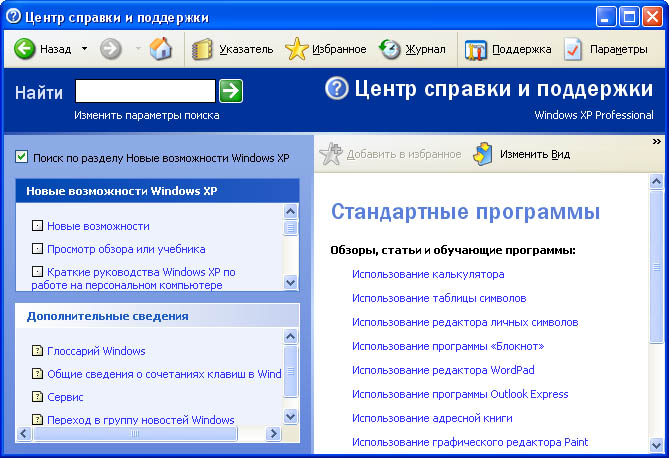Image resolution: width=669 pixels, height=458 pixels.
Task: Click the Назад toolbar label
Action: point(55,50)
